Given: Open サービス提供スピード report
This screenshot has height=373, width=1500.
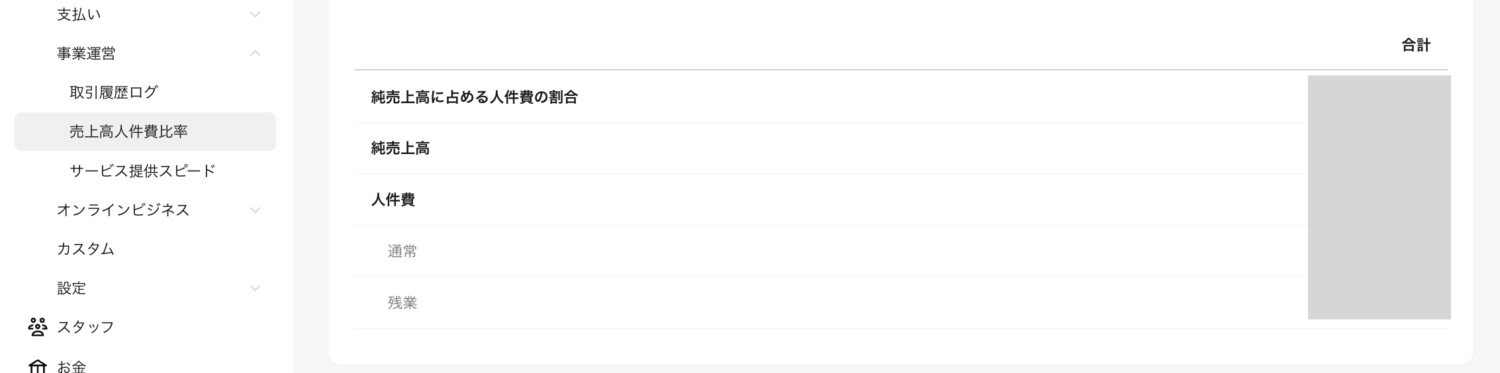Looking at the screenshot, I should [x=145, y=170].
